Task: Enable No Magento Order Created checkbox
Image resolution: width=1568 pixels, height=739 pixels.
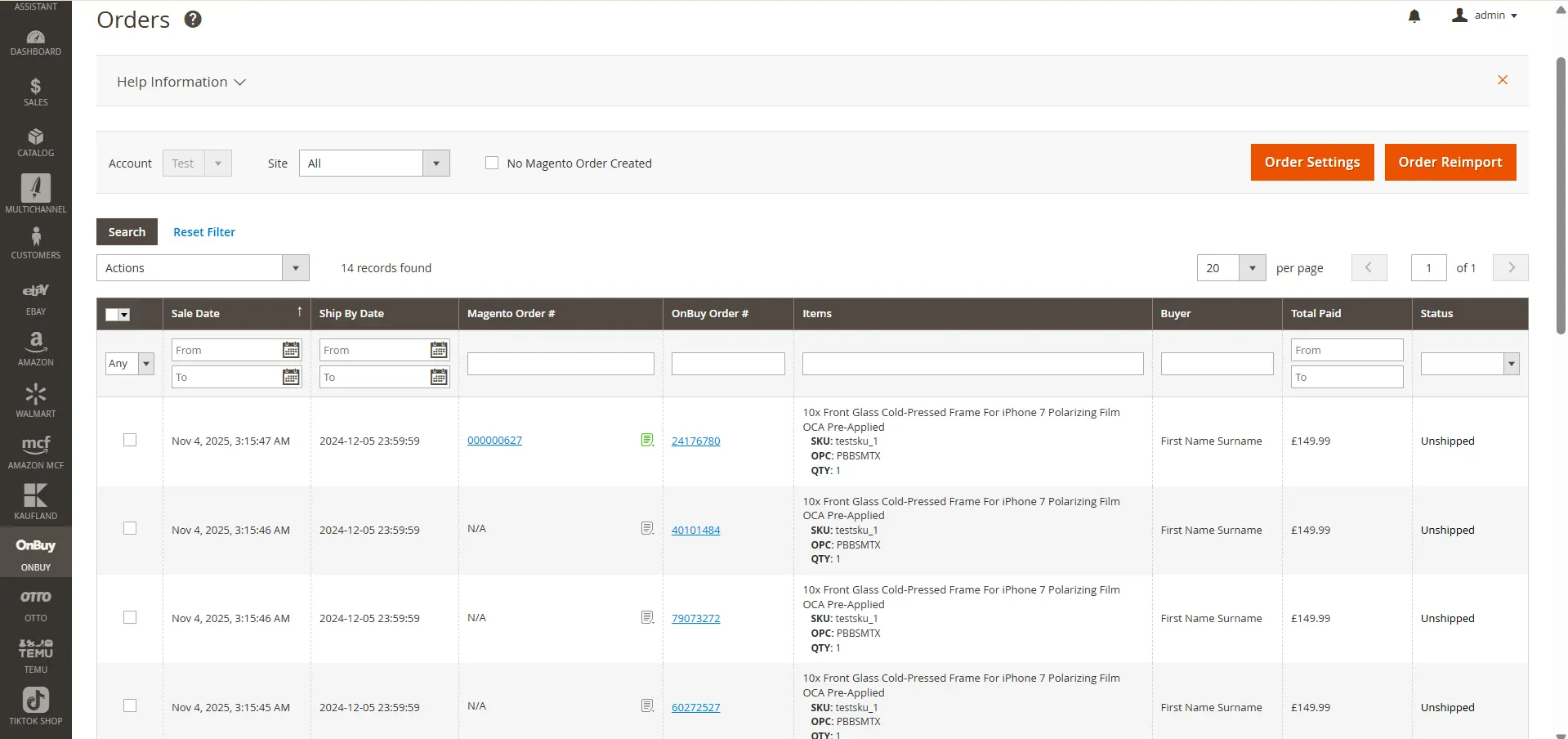Action: [492, 163]
